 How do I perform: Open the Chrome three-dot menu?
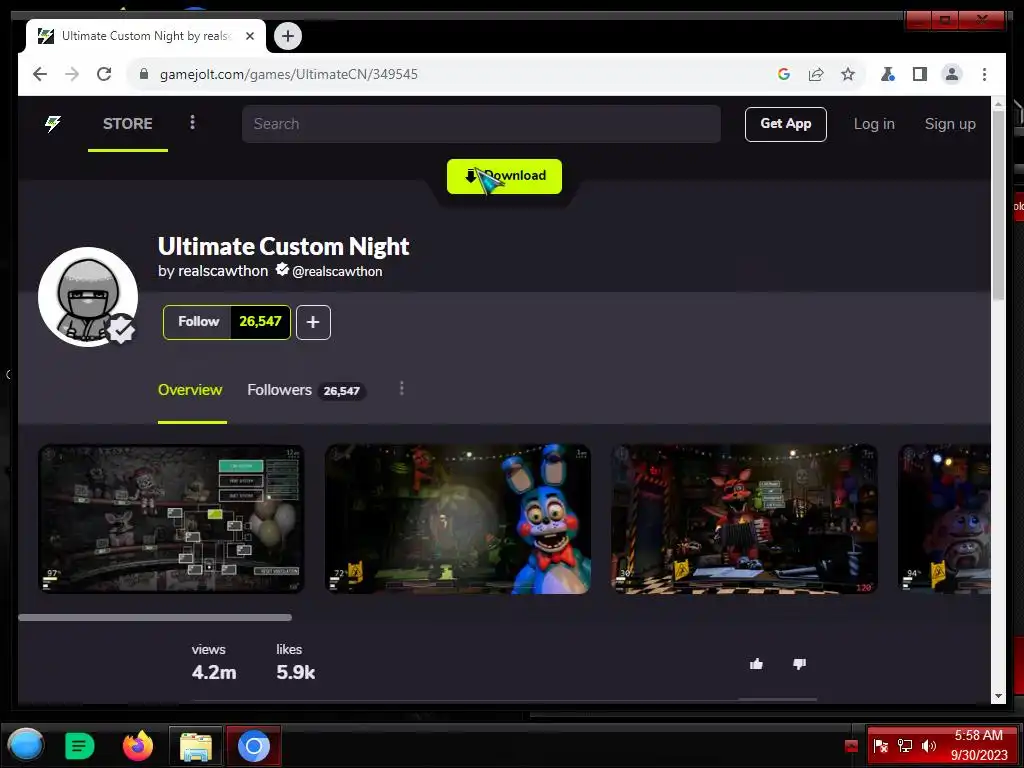coord(984,74)
